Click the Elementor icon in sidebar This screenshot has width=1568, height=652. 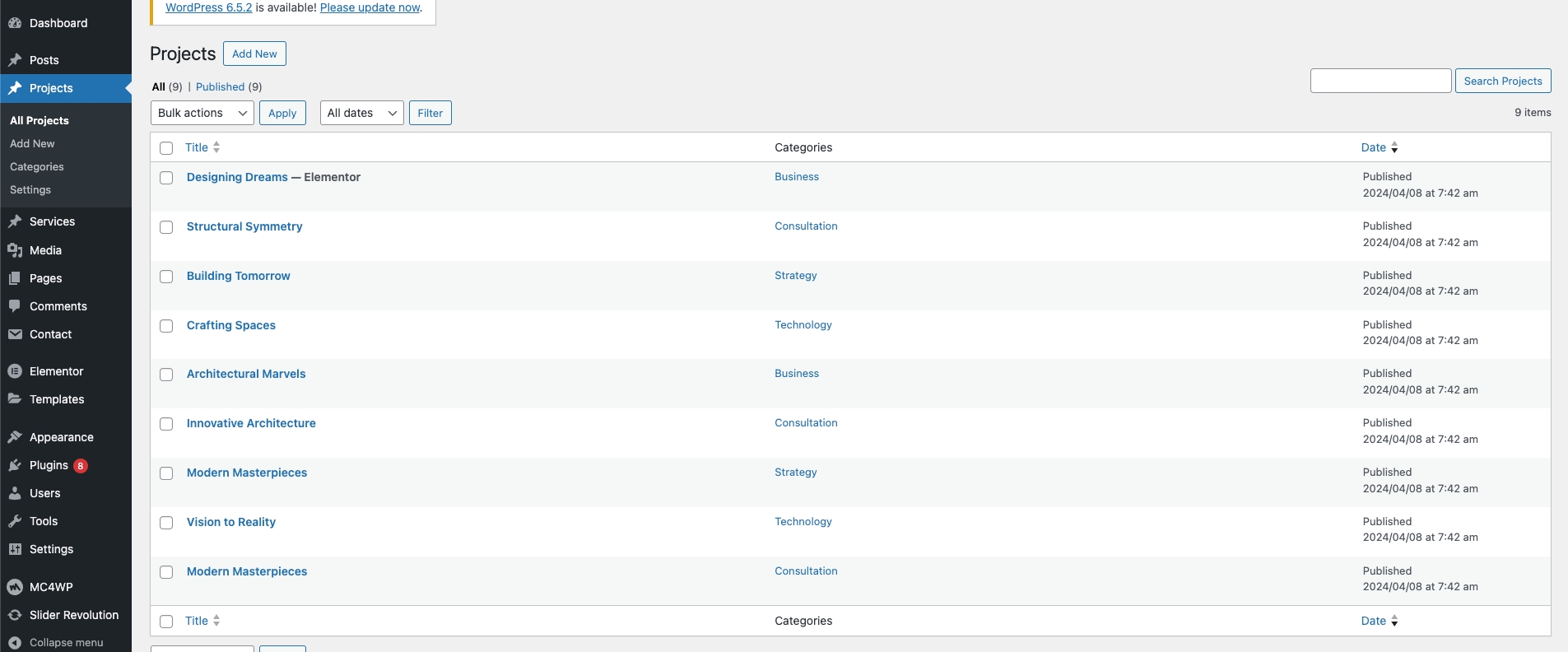[x=15, y=371]
